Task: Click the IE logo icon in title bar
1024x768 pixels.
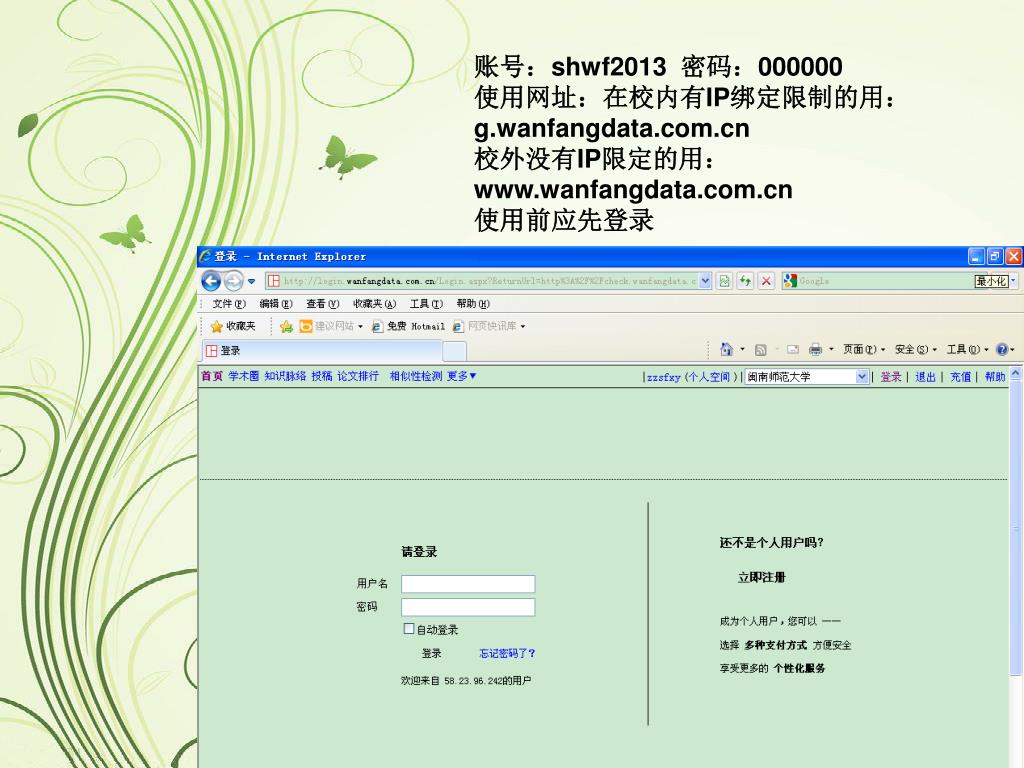Action: (206, 257)
